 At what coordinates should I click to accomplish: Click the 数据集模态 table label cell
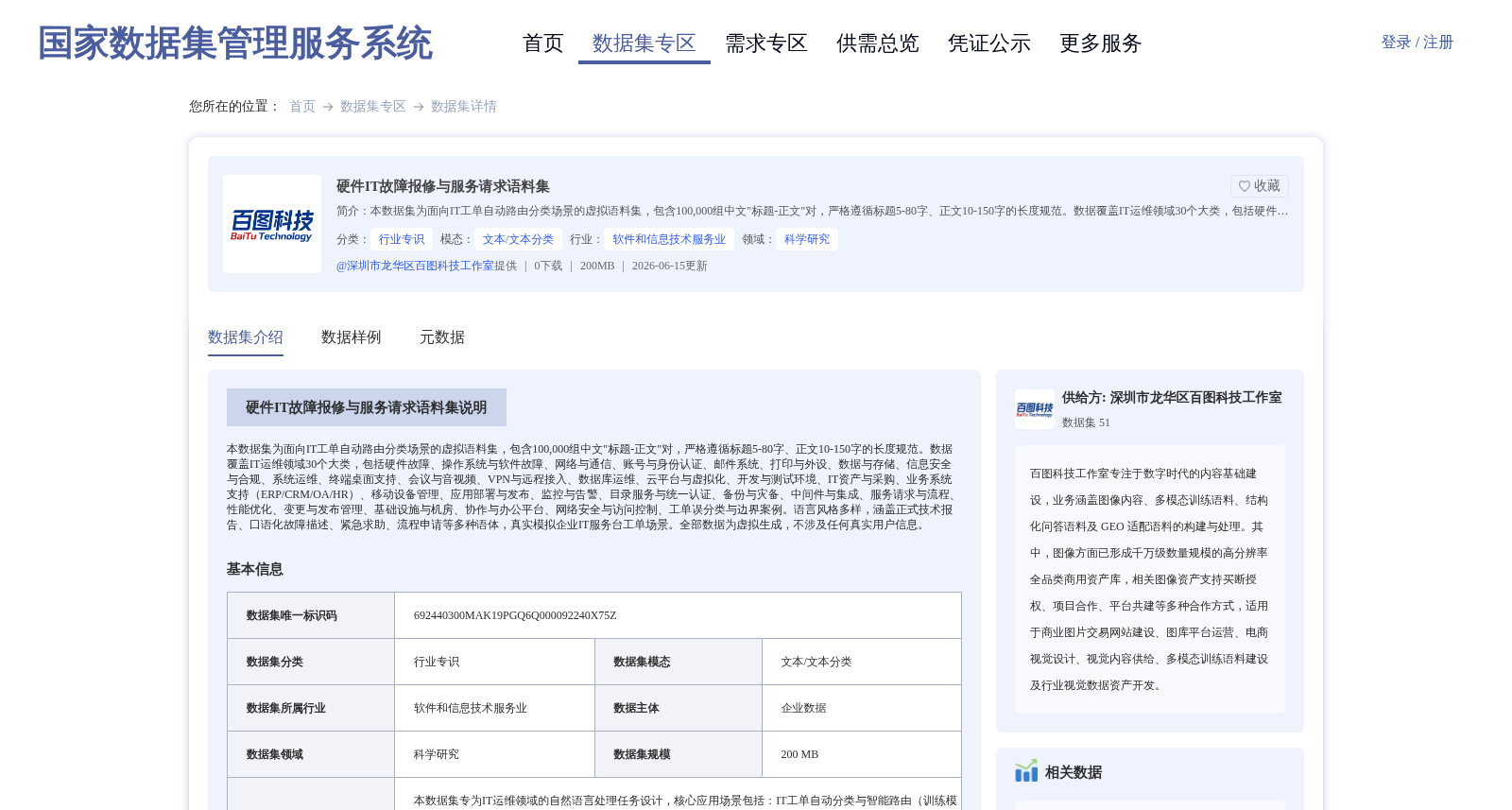coord(679,662)
